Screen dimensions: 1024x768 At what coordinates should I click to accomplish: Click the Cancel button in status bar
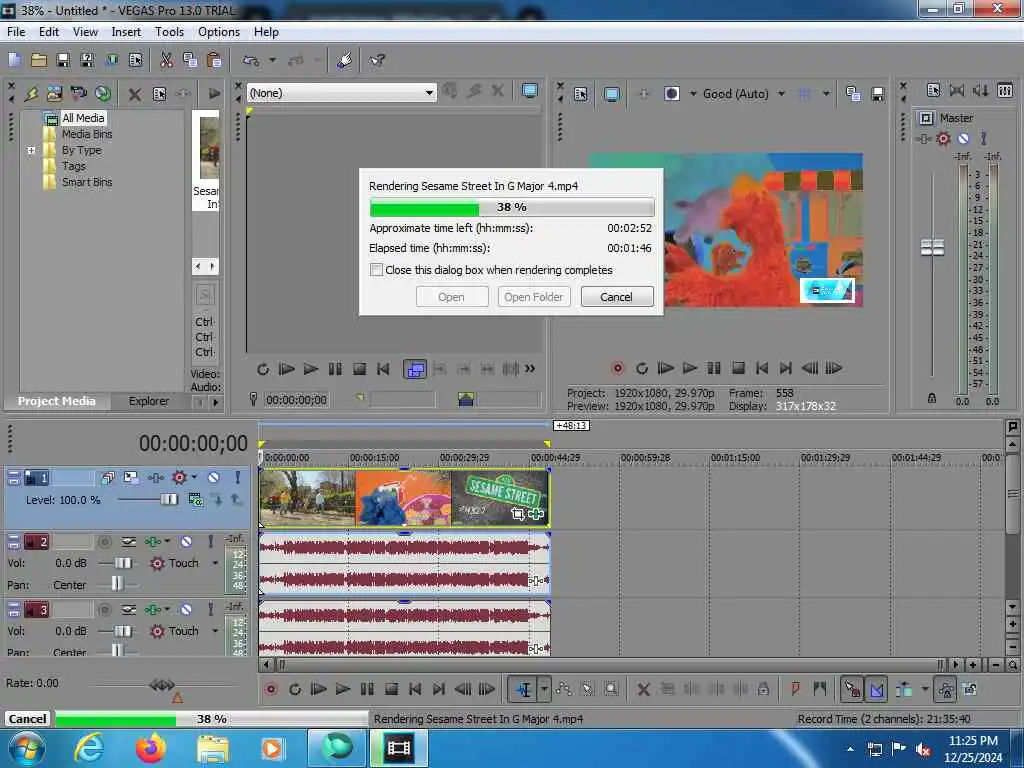tap(27, 719)
